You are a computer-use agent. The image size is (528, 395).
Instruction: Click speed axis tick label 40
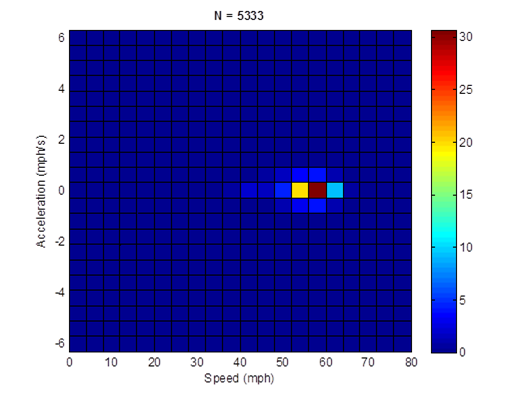[240, 362]
